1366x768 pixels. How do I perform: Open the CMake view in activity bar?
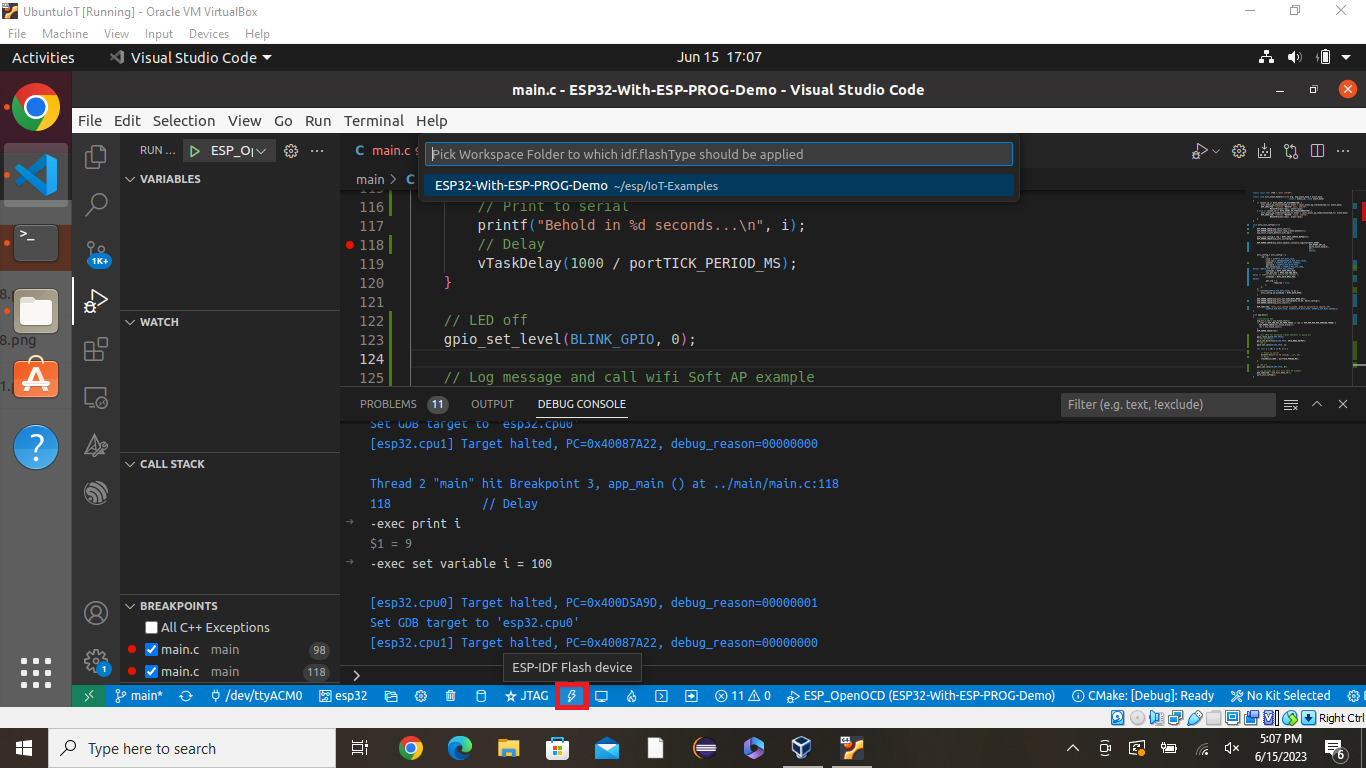[96, 445]
